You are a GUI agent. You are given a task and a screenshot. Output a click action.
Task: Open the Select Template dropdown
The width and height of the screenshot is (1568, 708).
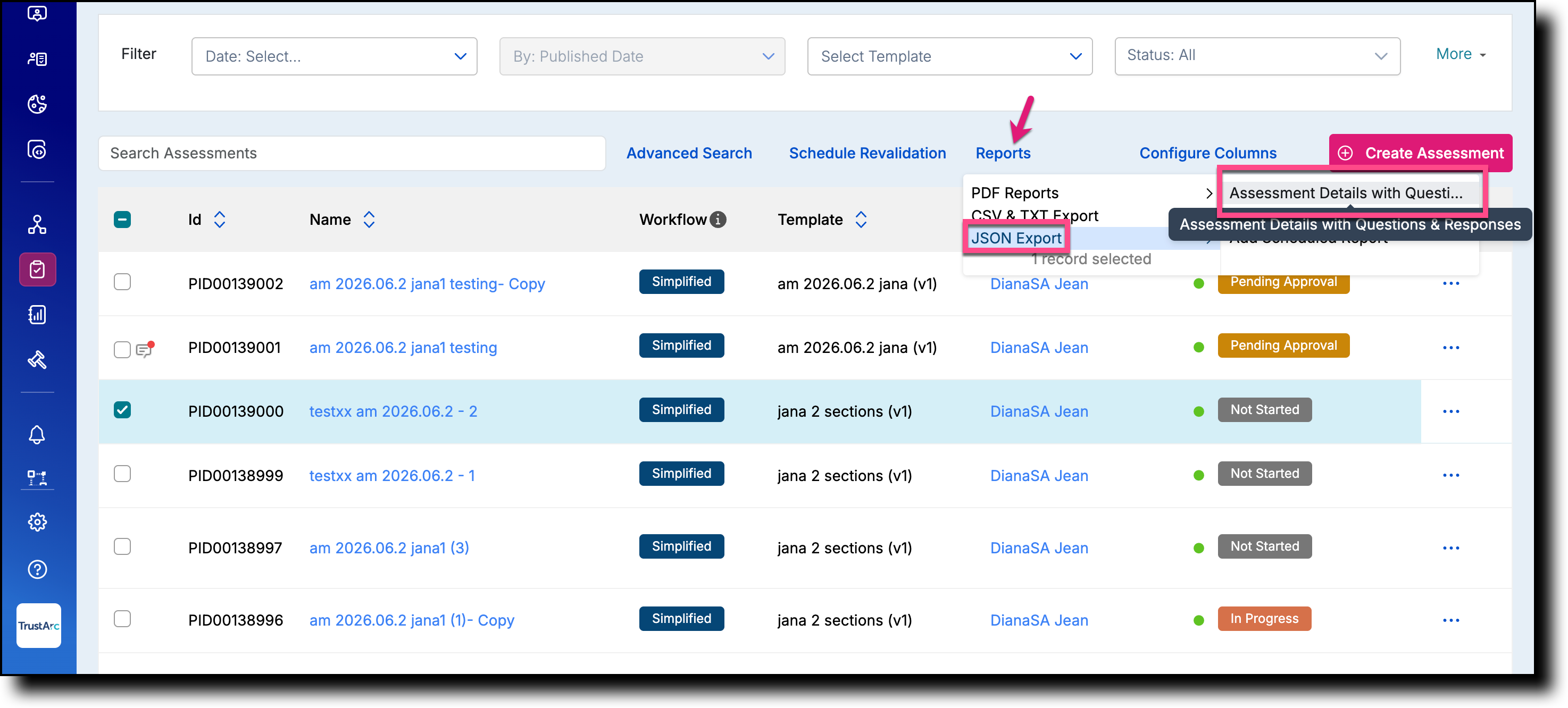tap(949, 56)
